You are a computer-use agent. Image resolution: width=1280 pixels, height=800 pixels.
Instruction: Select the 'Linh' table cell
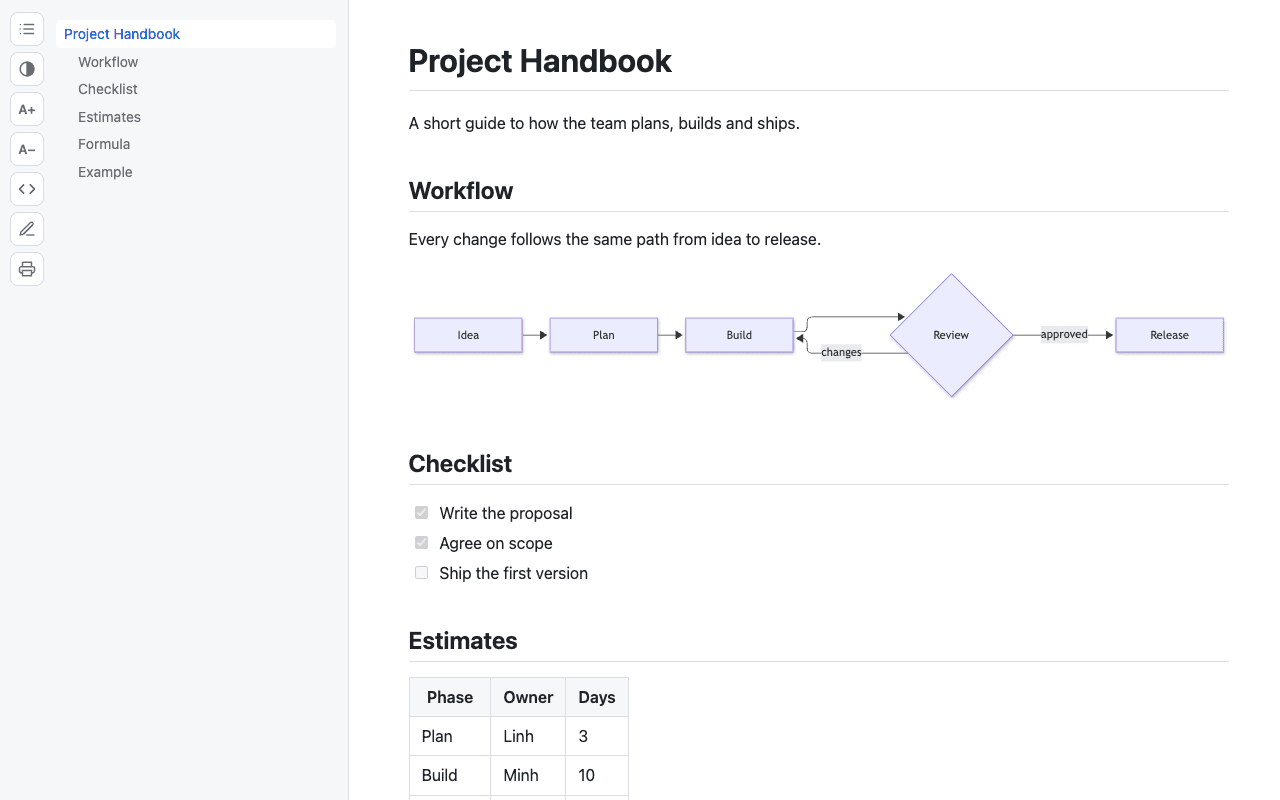[528, 736]
